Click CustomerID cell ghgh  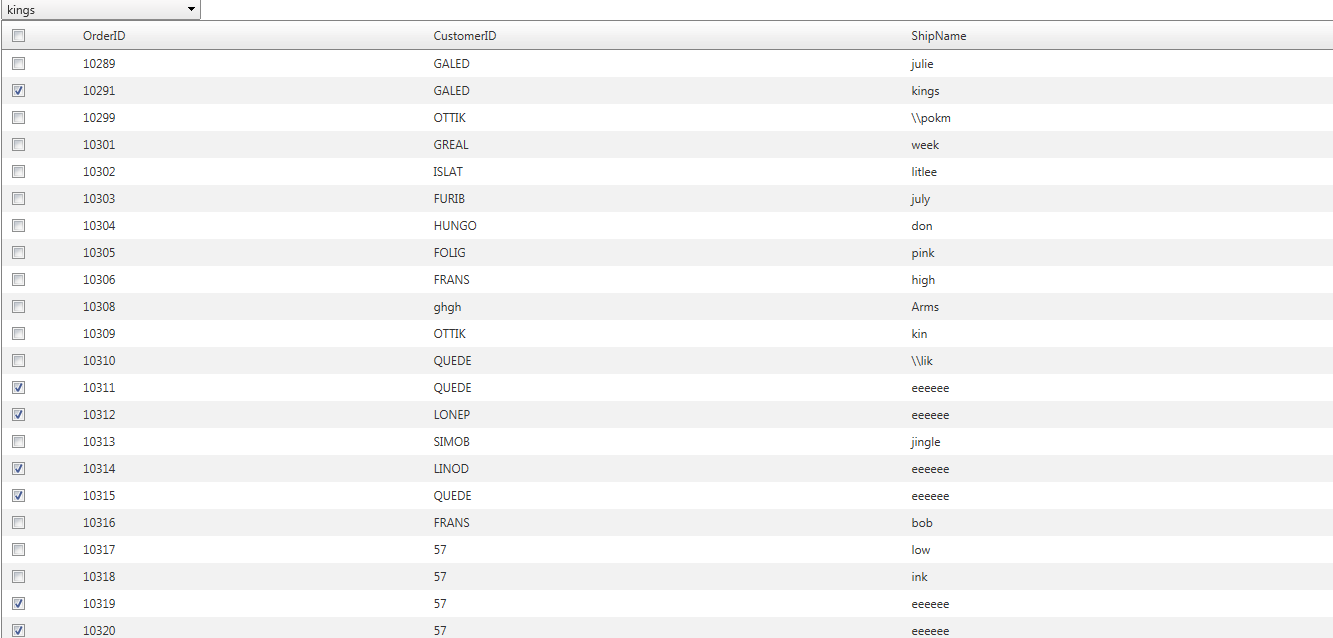click(x=447, y=307)
